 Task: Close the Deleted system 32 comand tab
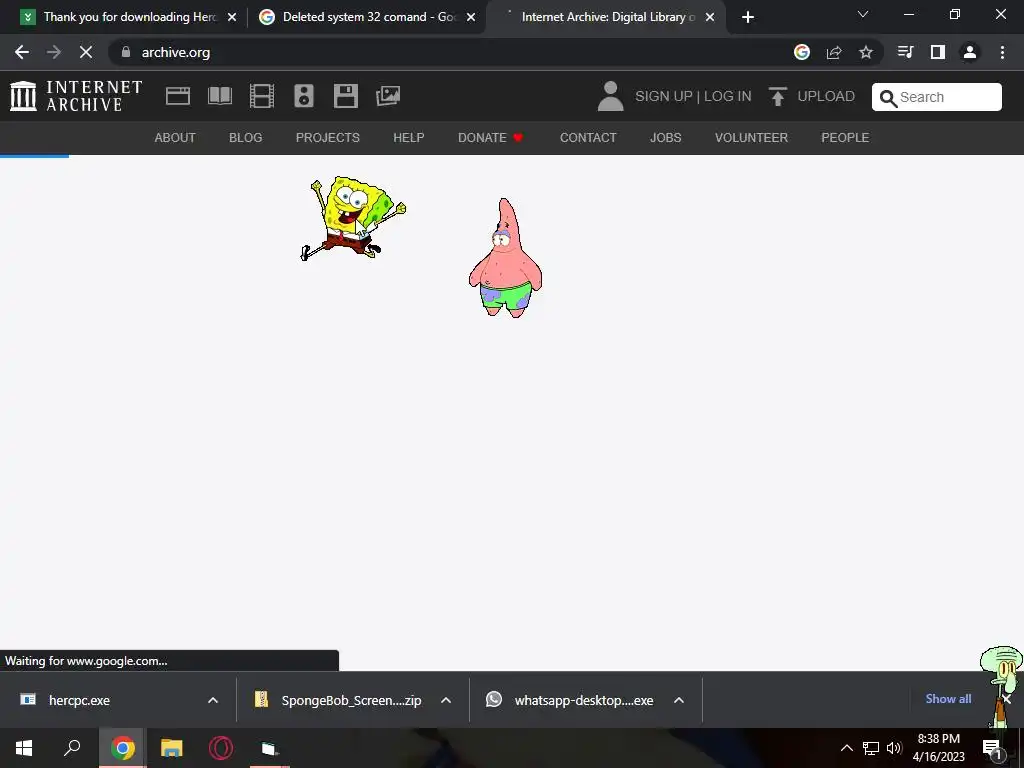click(471, 17)
